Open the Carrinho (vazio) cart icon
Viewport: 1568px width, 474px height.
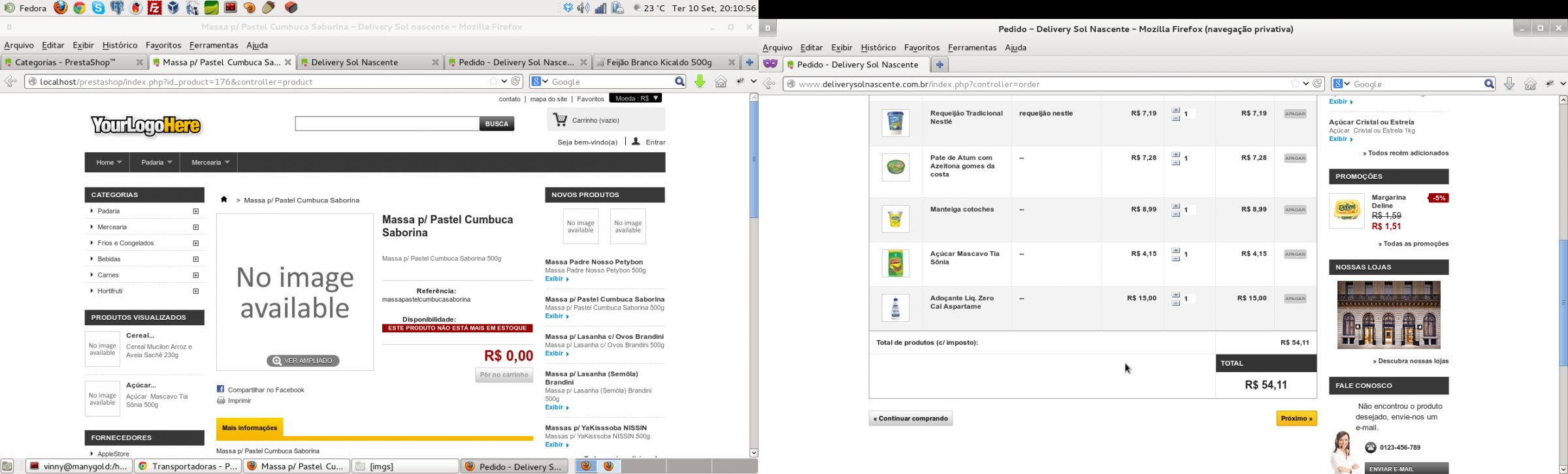click(560, 119)
